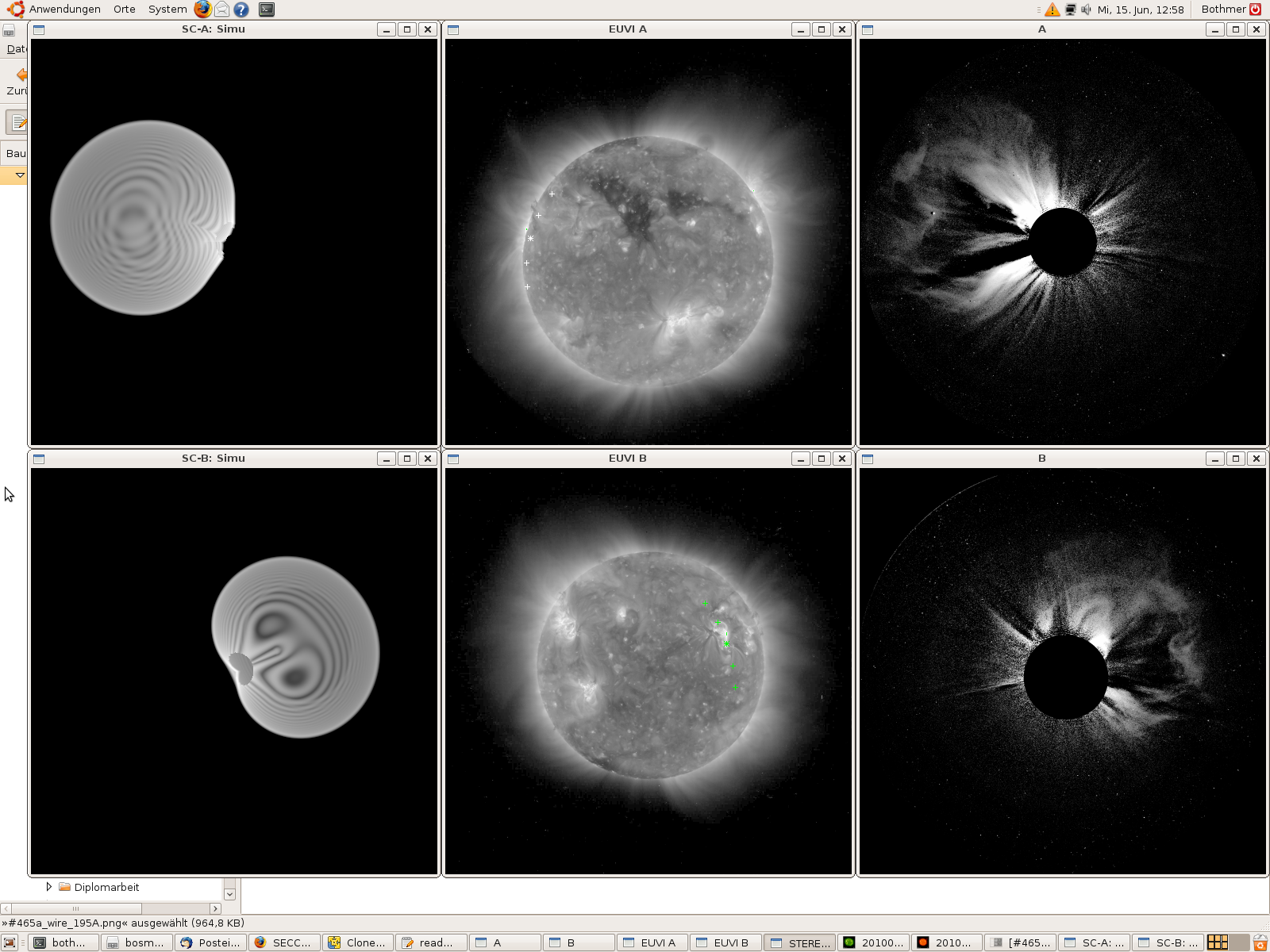Switch to 2010... taskbar entry with orange icon
Image resolution: width=1270 pixels, height=952 pixels.
point(947,942)
